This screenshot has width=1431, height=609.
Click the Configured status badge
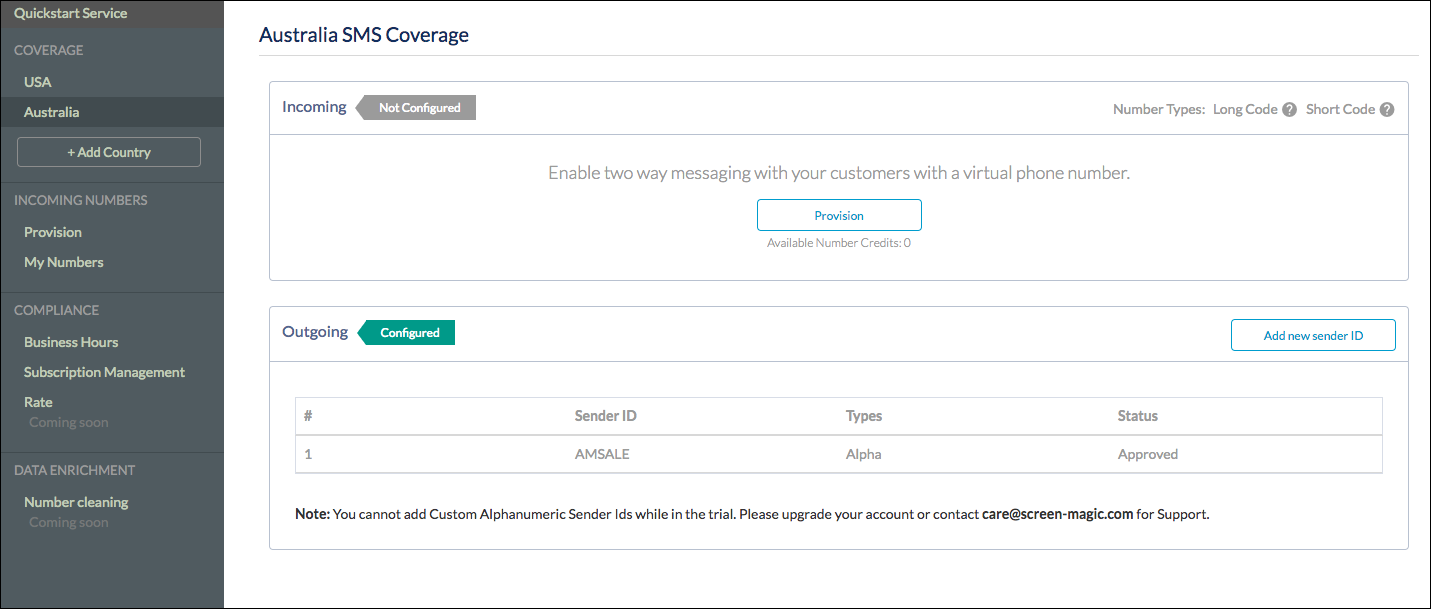point(408,333)
